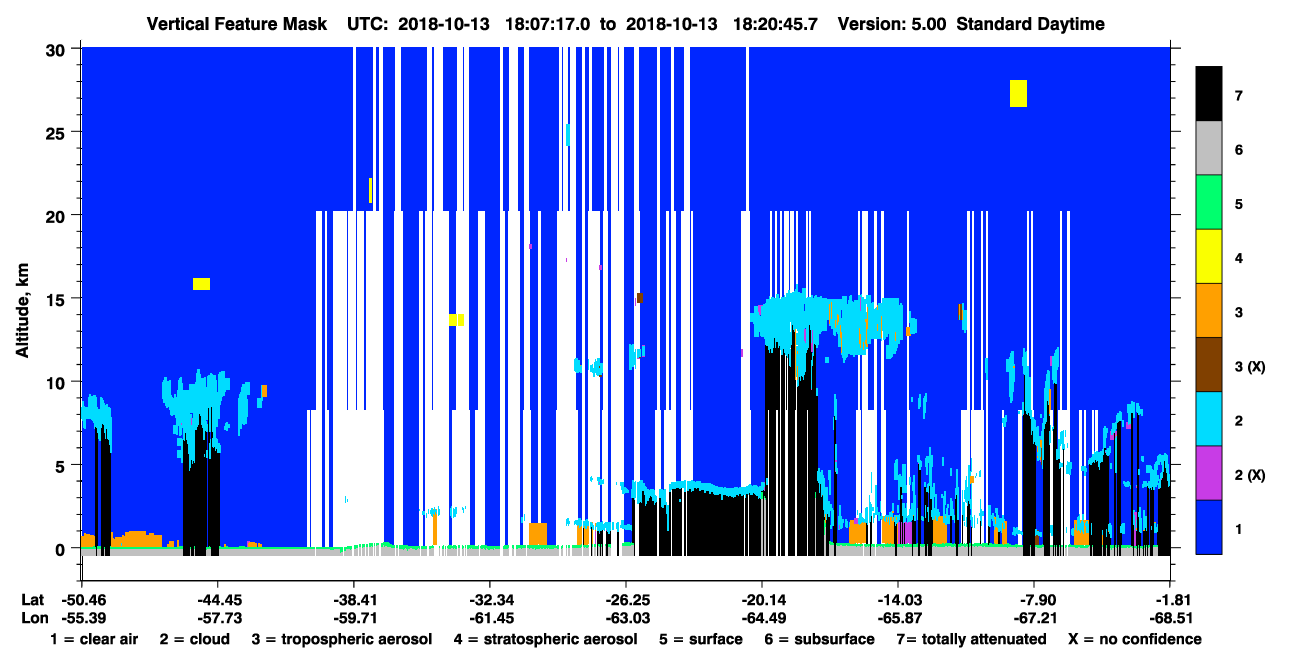Click the black color bar segment labeled 7

pyautogui.click(x=1209, y=94)
